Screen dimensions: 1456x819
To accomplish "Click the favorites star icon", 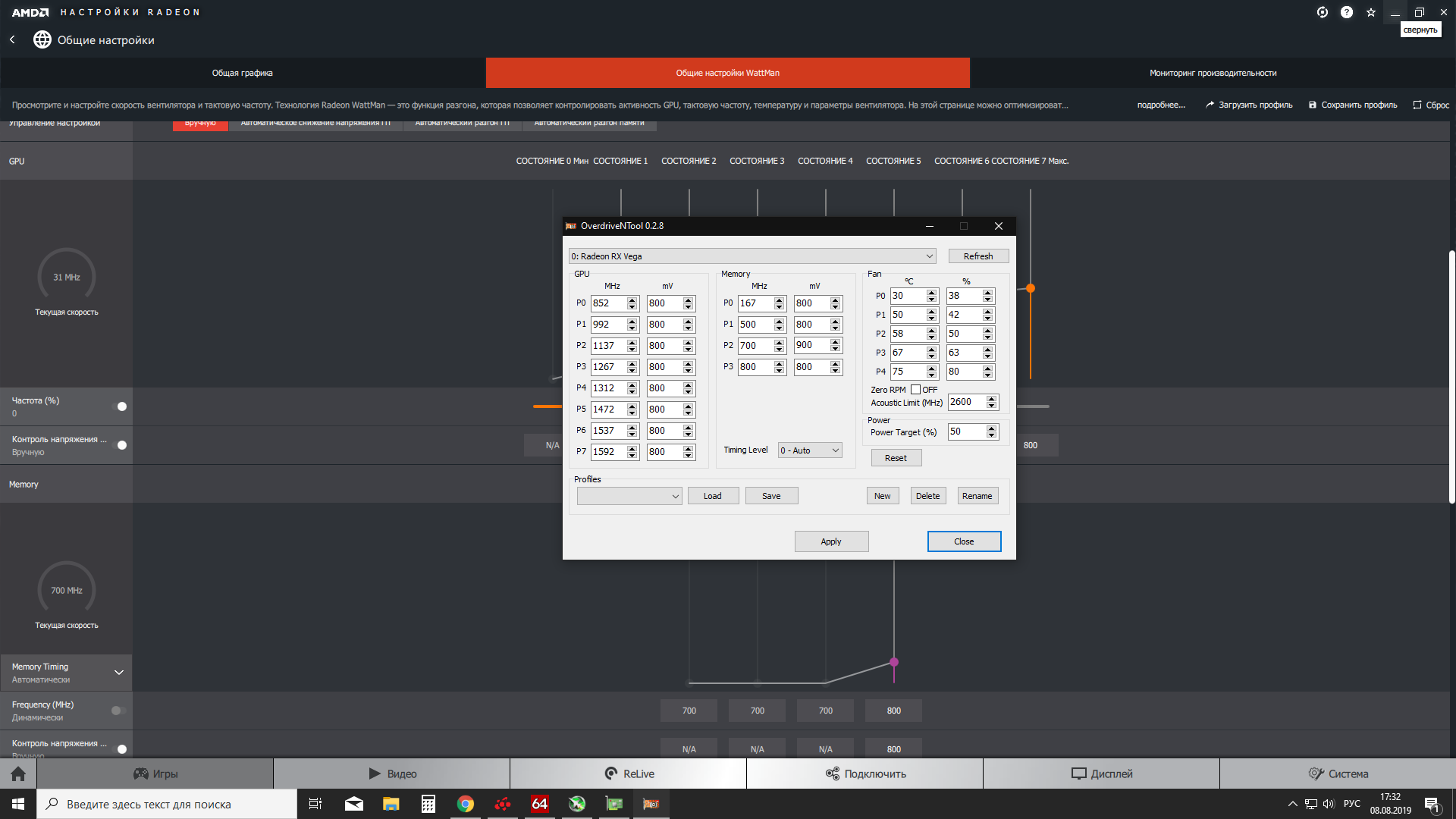I will click(1370, 12).
